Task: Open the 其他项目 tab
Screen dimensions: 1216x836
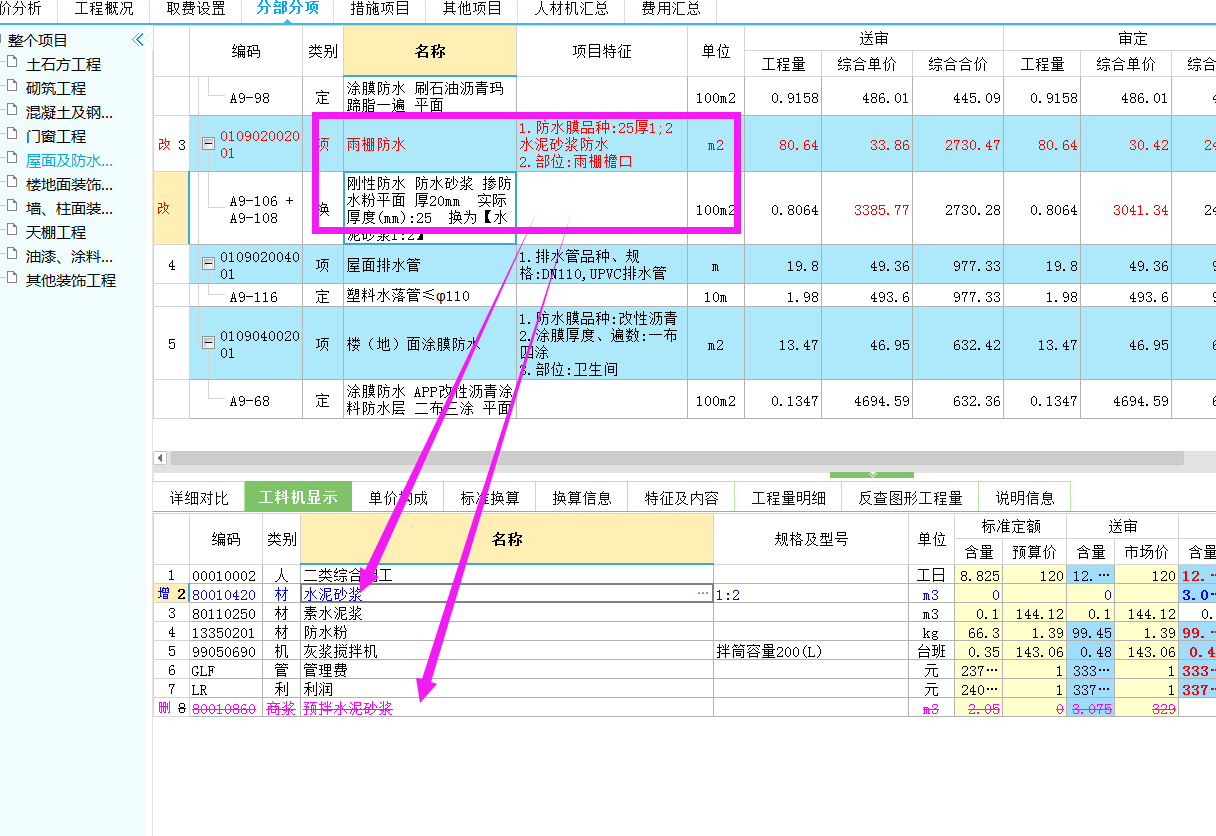Action: pos(472,9)
